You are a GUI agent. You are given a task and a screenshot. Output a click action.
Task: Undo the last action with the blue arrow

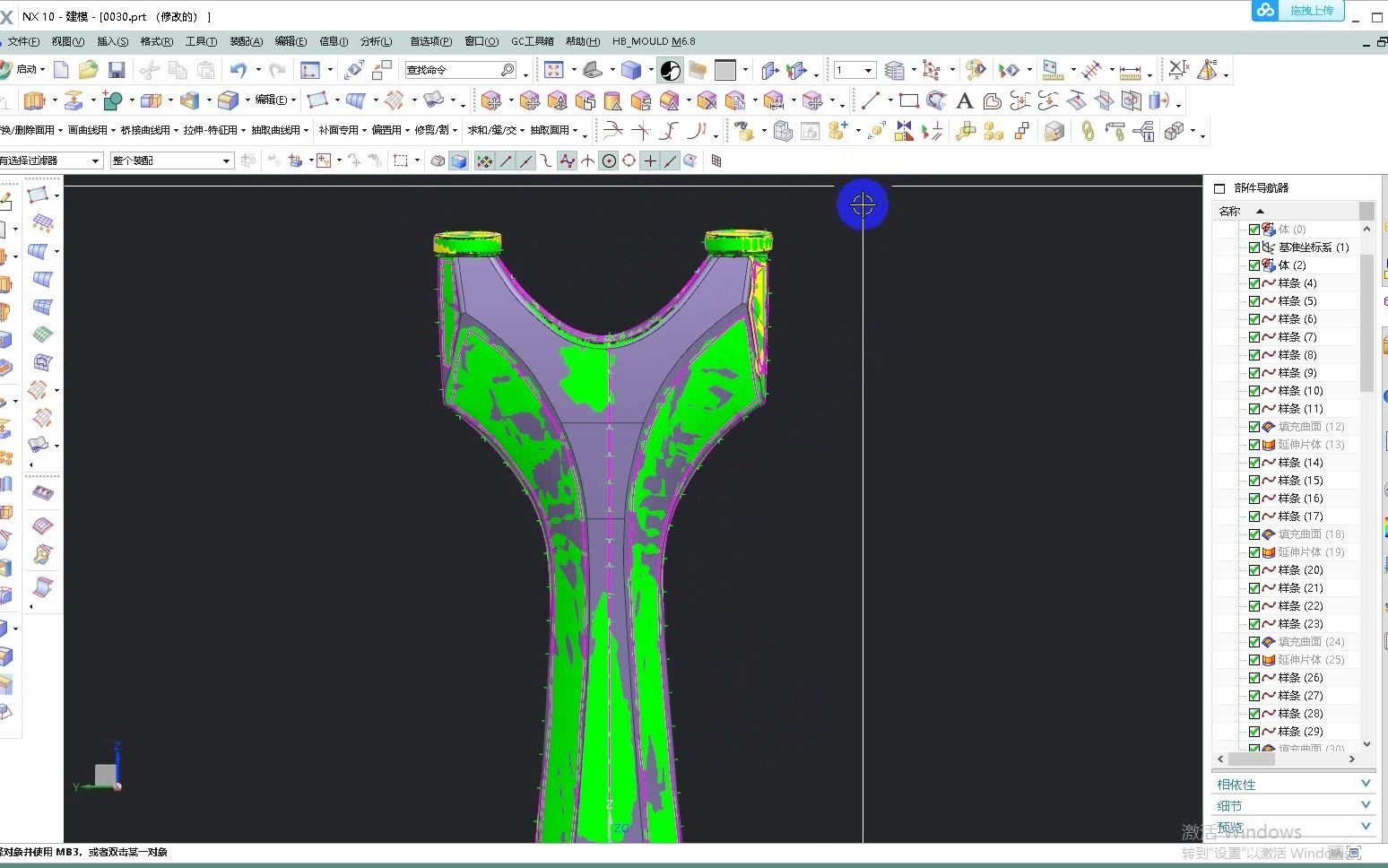[238, 70]
